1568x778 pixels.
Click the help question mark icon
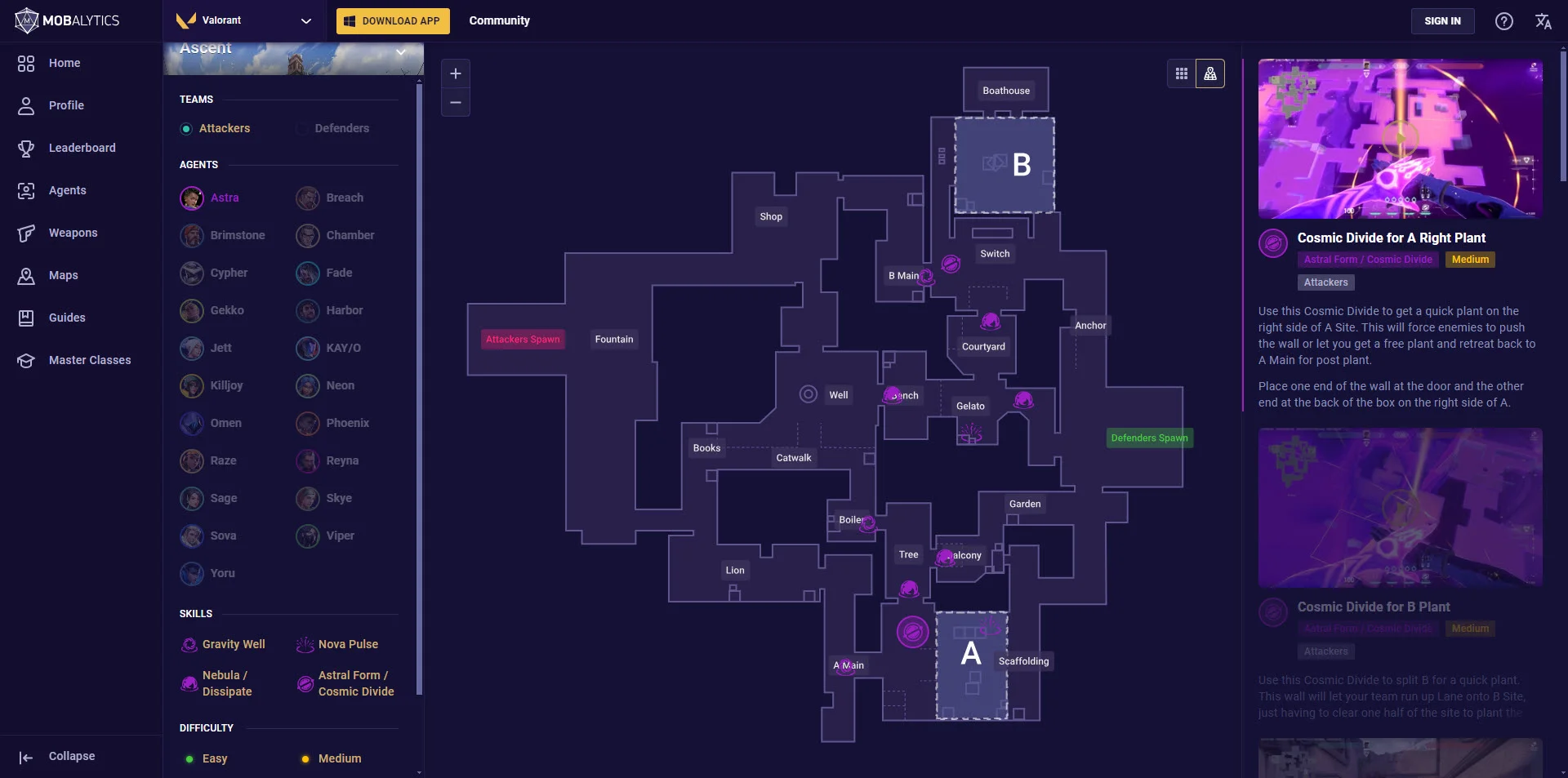[x=1504, y=21]
